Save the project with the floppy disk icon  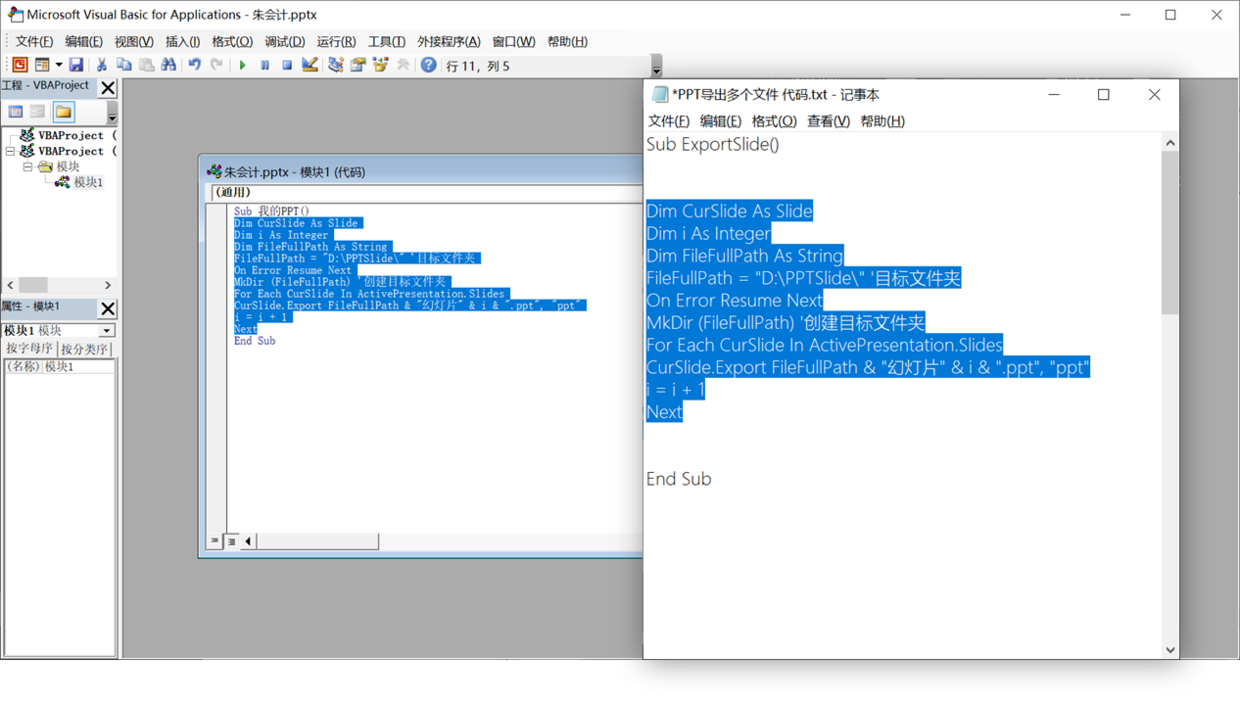click(76, 65)
